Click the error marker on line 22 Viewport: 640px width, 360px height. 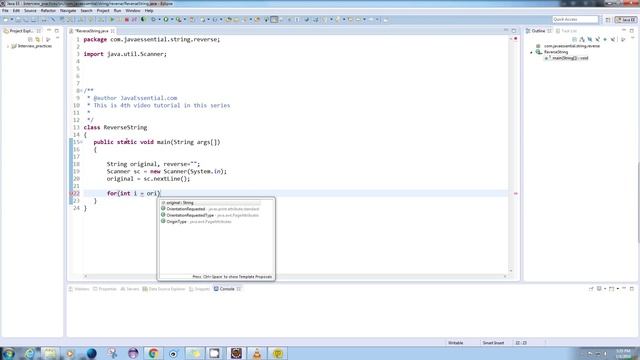(x=71, y=193)
